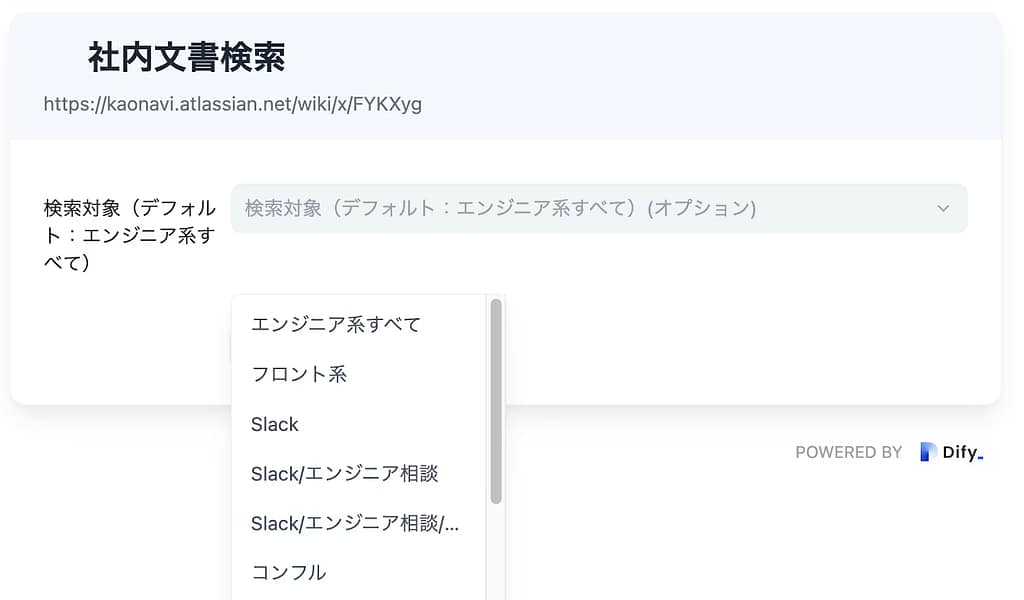Click the Dify wordmark text
1024x600 pixels.
962,453
